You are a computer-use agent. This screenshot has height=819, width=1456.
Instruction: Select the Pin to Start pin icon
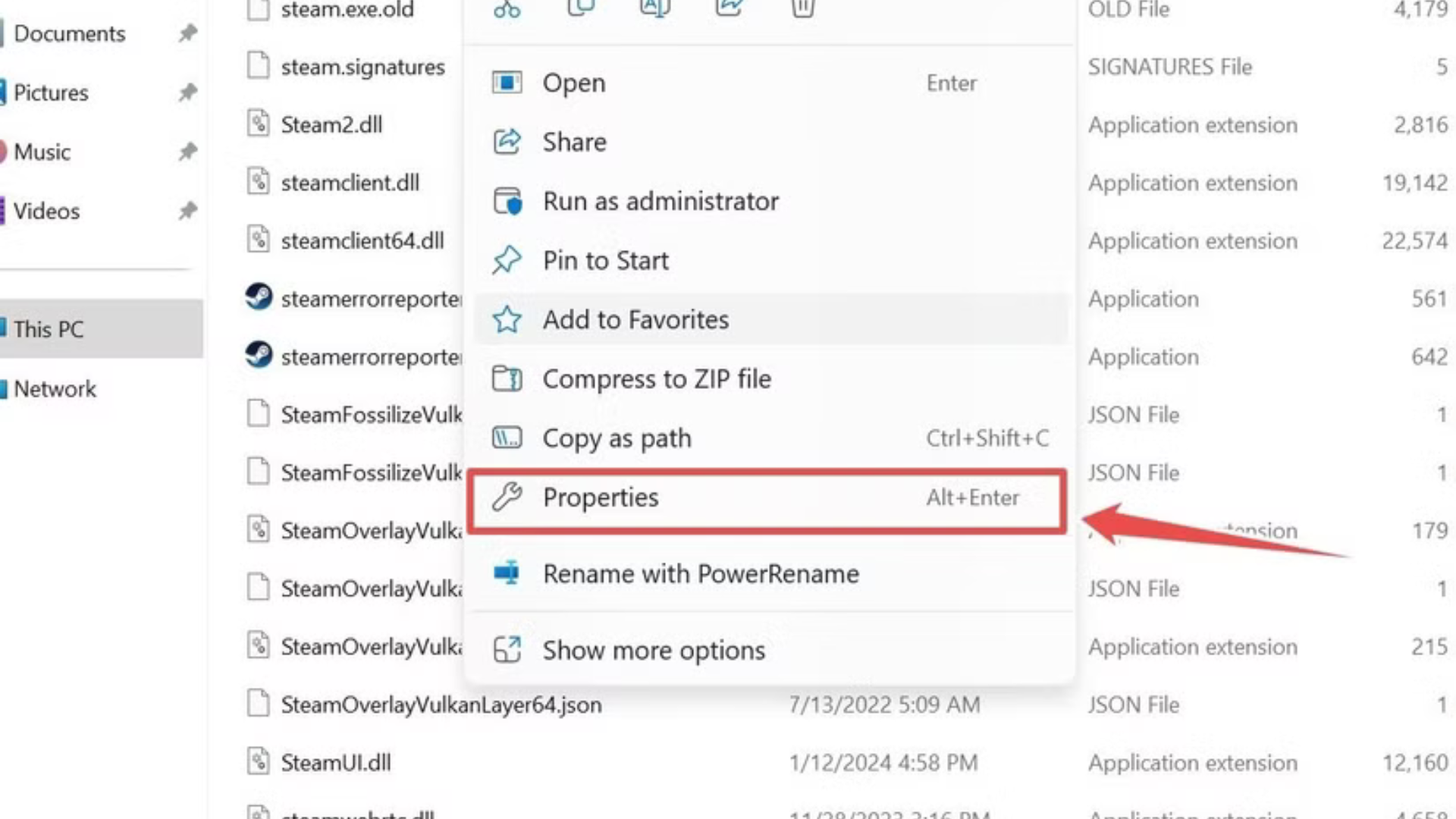coord(507,260)
